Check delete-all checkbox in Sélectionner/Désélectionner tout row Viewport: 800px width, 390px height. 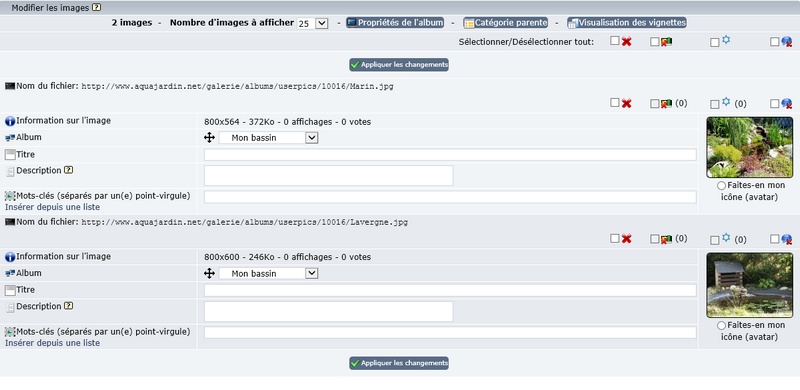point(615,41)
